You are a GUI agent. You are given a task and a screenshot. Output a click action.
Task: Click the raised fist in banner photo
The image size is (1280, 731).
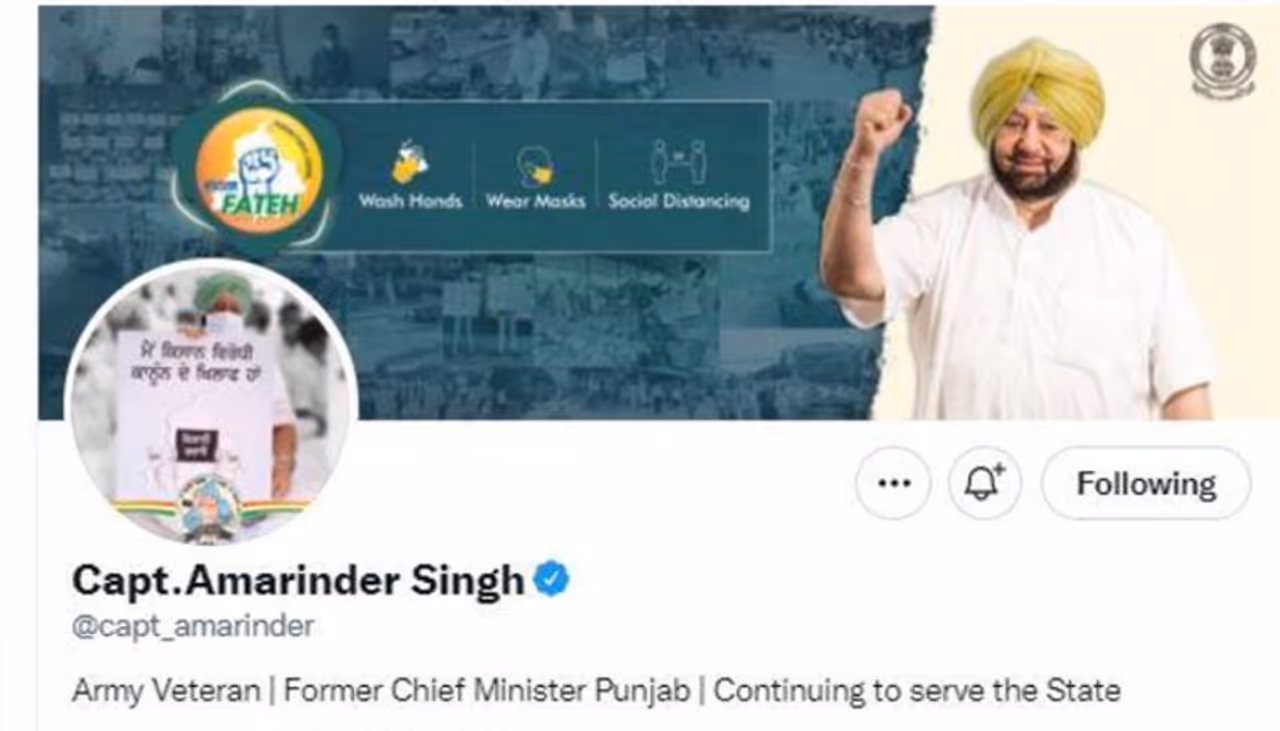[x=880, y=121]
